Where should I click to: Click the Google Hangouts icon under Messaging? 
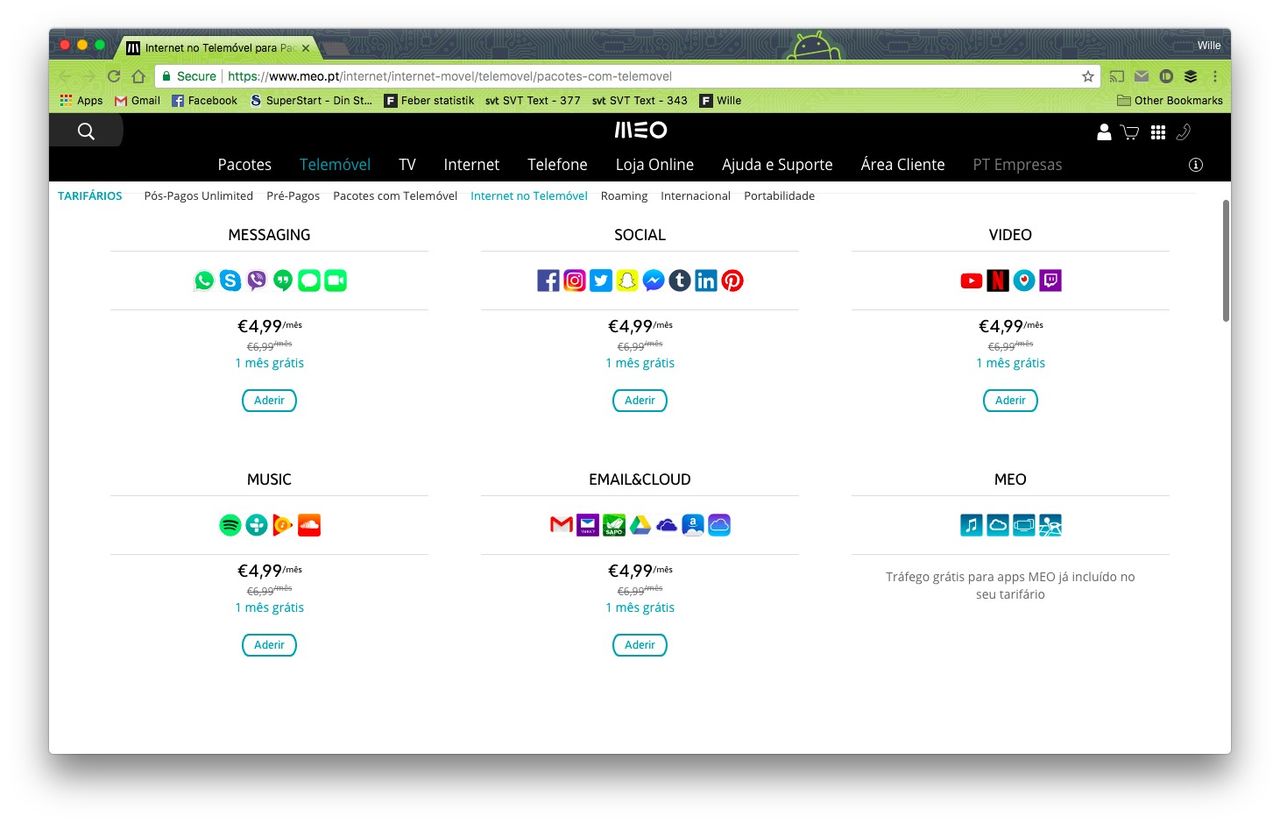(283, 281)
